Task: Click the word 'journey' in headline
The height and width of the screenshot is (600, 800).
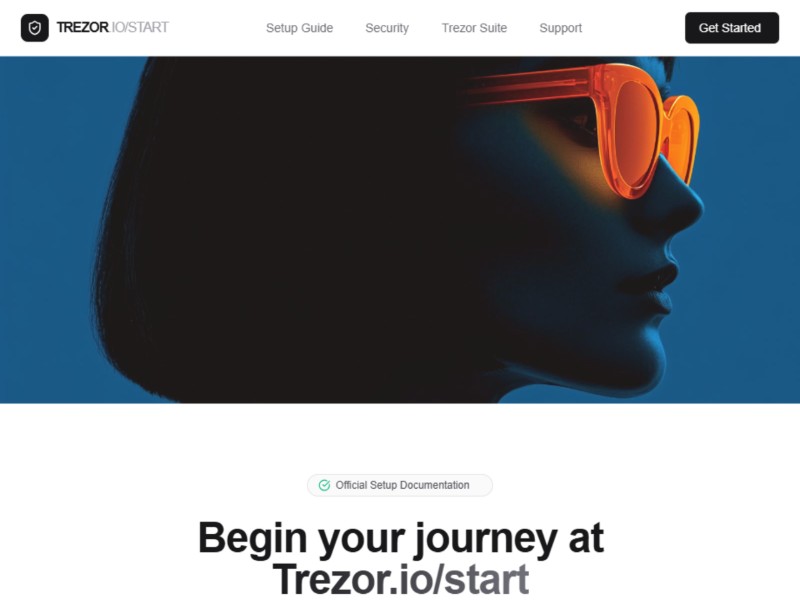Action: point(485,540)
